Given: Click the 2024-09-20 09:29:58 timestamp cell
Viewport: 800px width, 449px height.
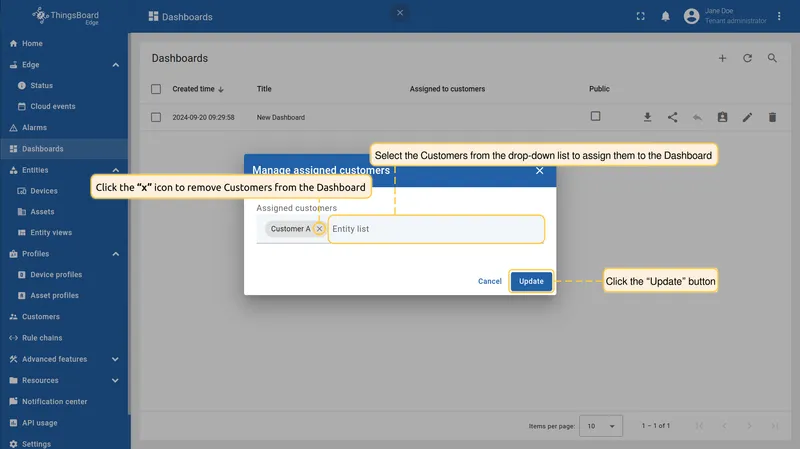Looking at the screenshot, I should (204, 117).
